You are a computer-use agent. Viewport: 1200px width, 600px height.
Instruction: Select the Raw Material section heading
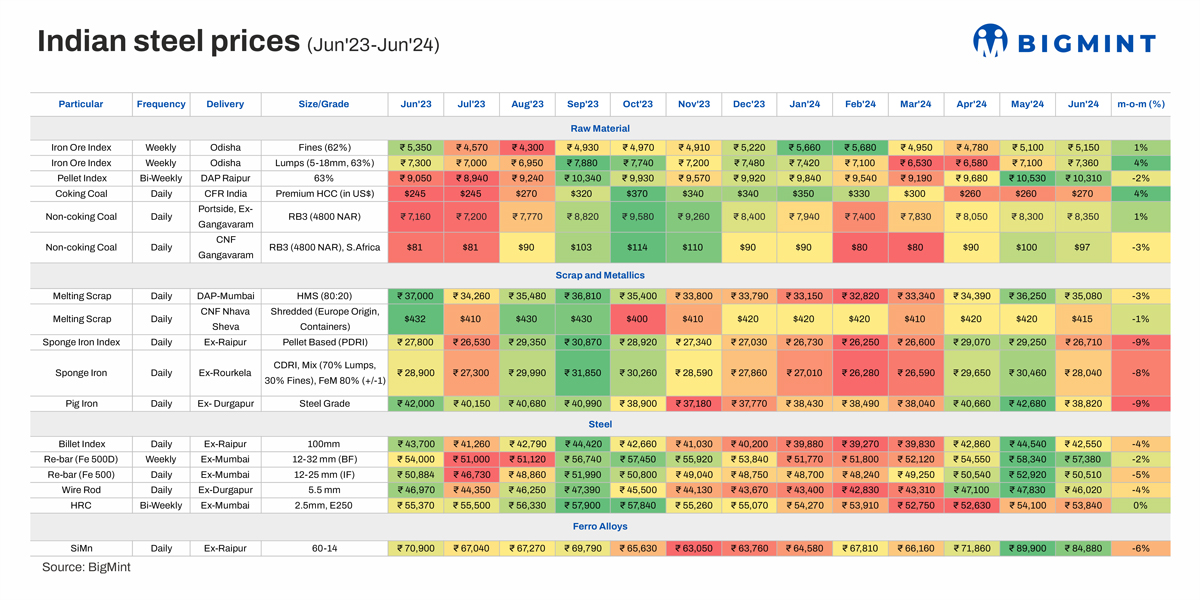click(x=600, y=128)
